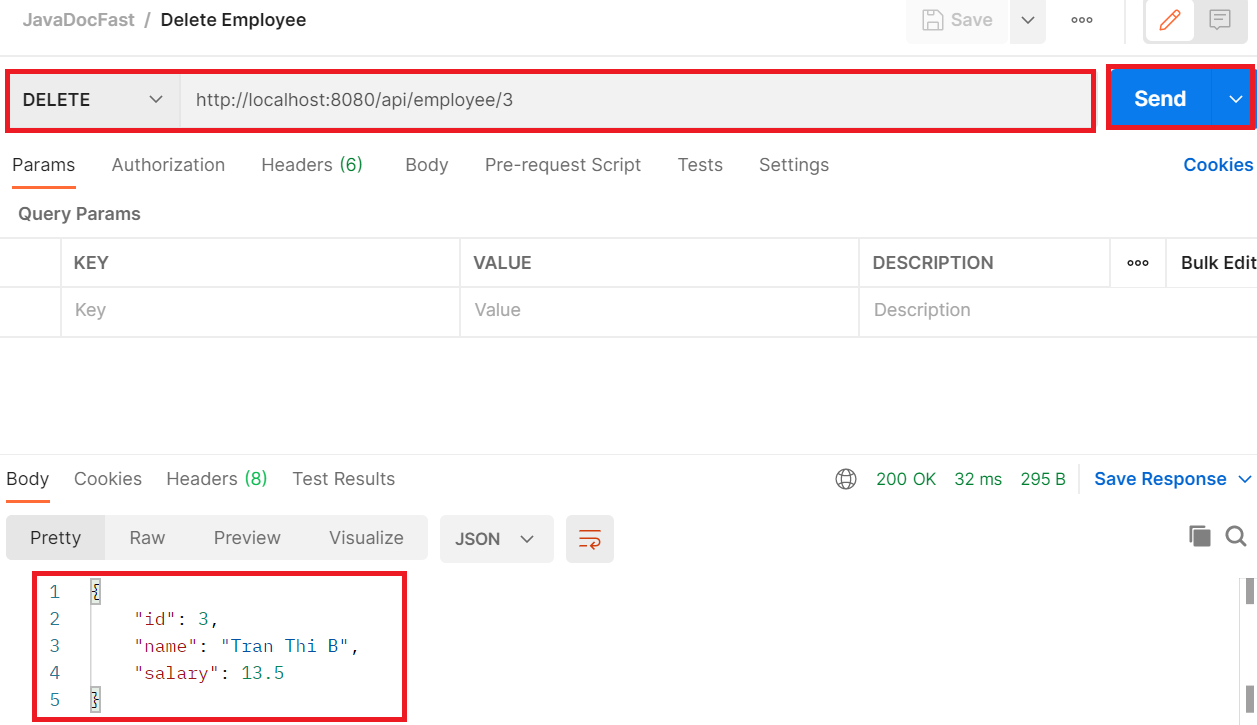1257x725 pixels.
Task: Click the KEY column header
Action: coord(91,263)
